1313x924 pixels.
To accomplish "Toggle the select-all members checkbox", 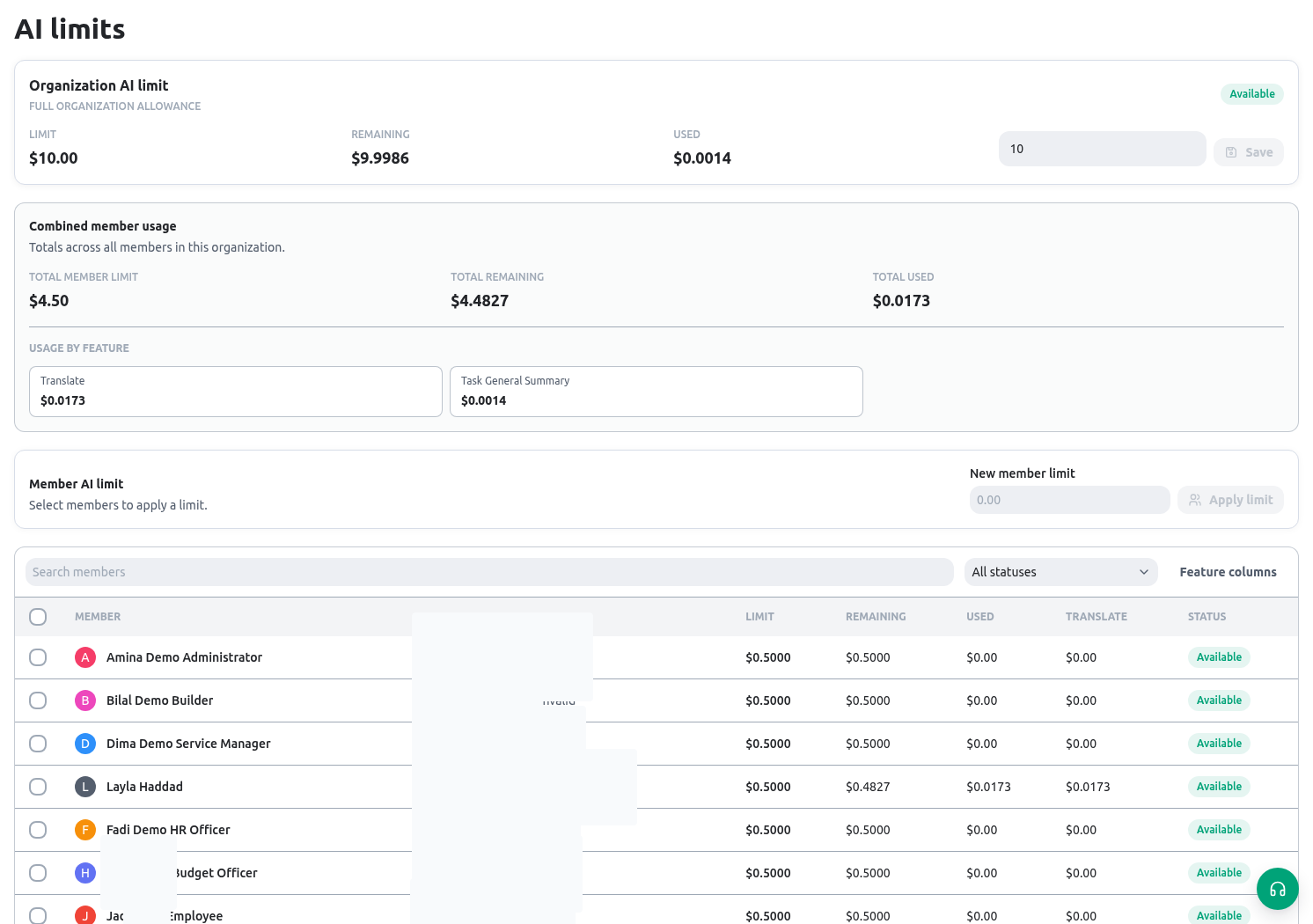I will [38, 617].
